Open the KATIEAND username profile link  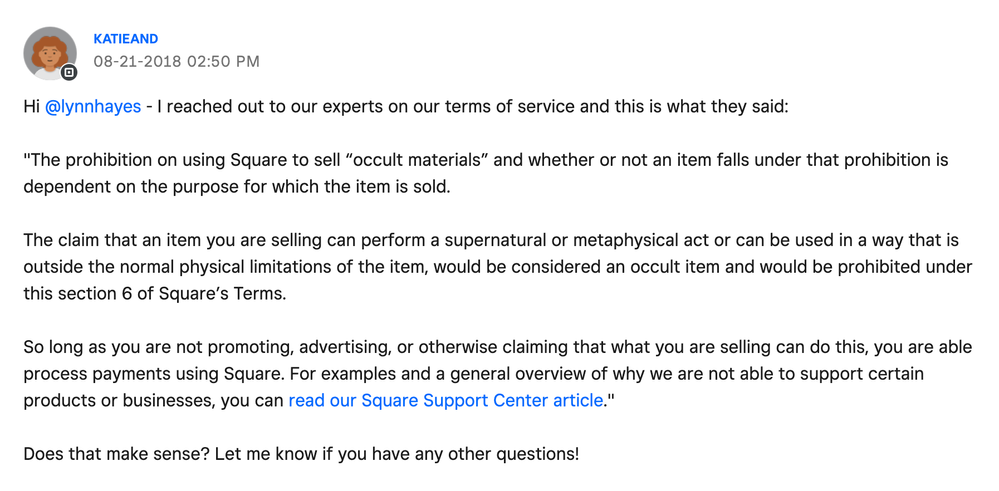point(125,39)
